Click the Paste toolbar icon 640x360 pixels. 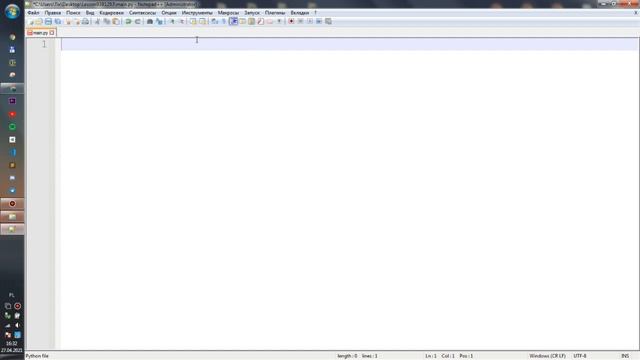pos(116,21)
